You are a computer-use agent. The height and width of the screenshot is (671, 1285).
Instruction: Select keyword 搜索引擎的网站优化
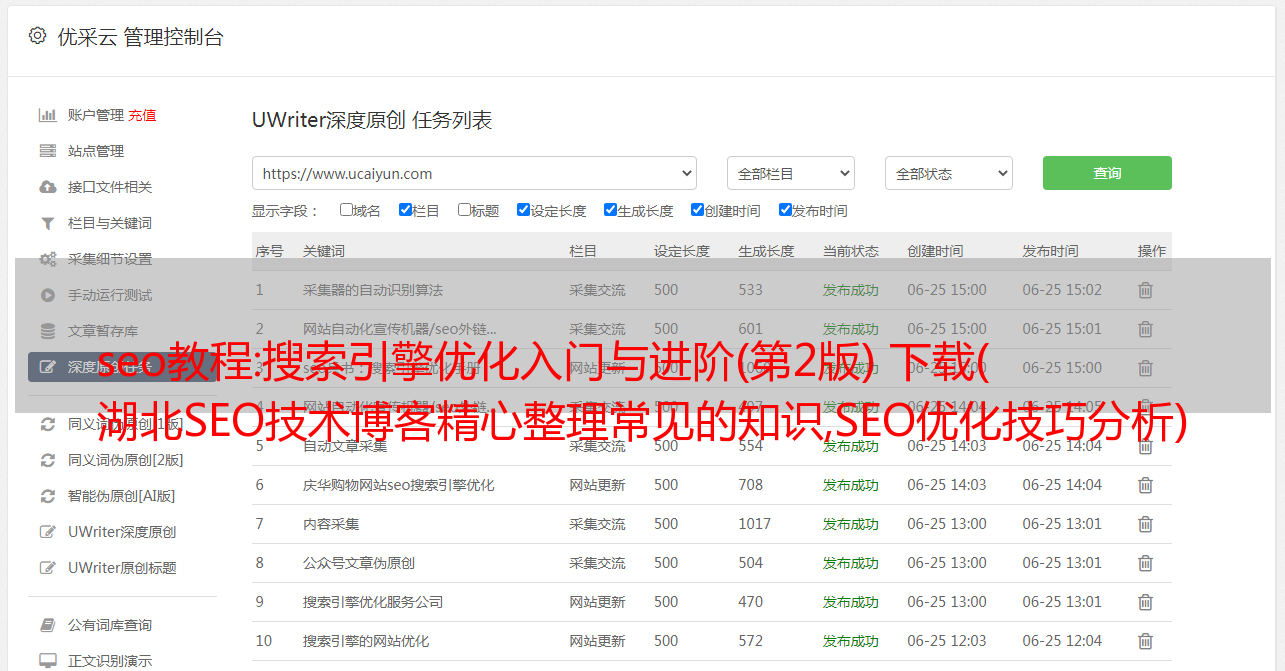coord(366,641)
